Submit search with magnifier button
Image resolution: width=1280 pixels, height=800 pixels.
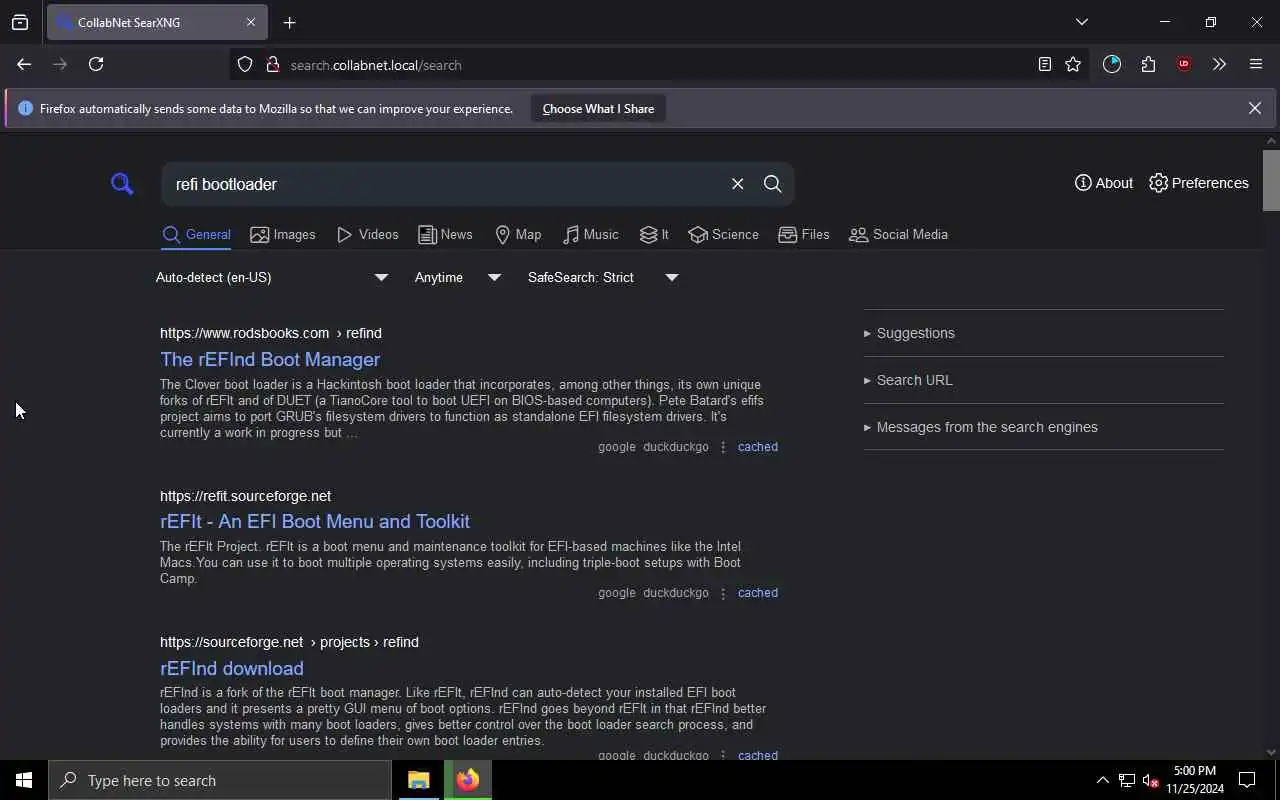(x=773, y=184)
